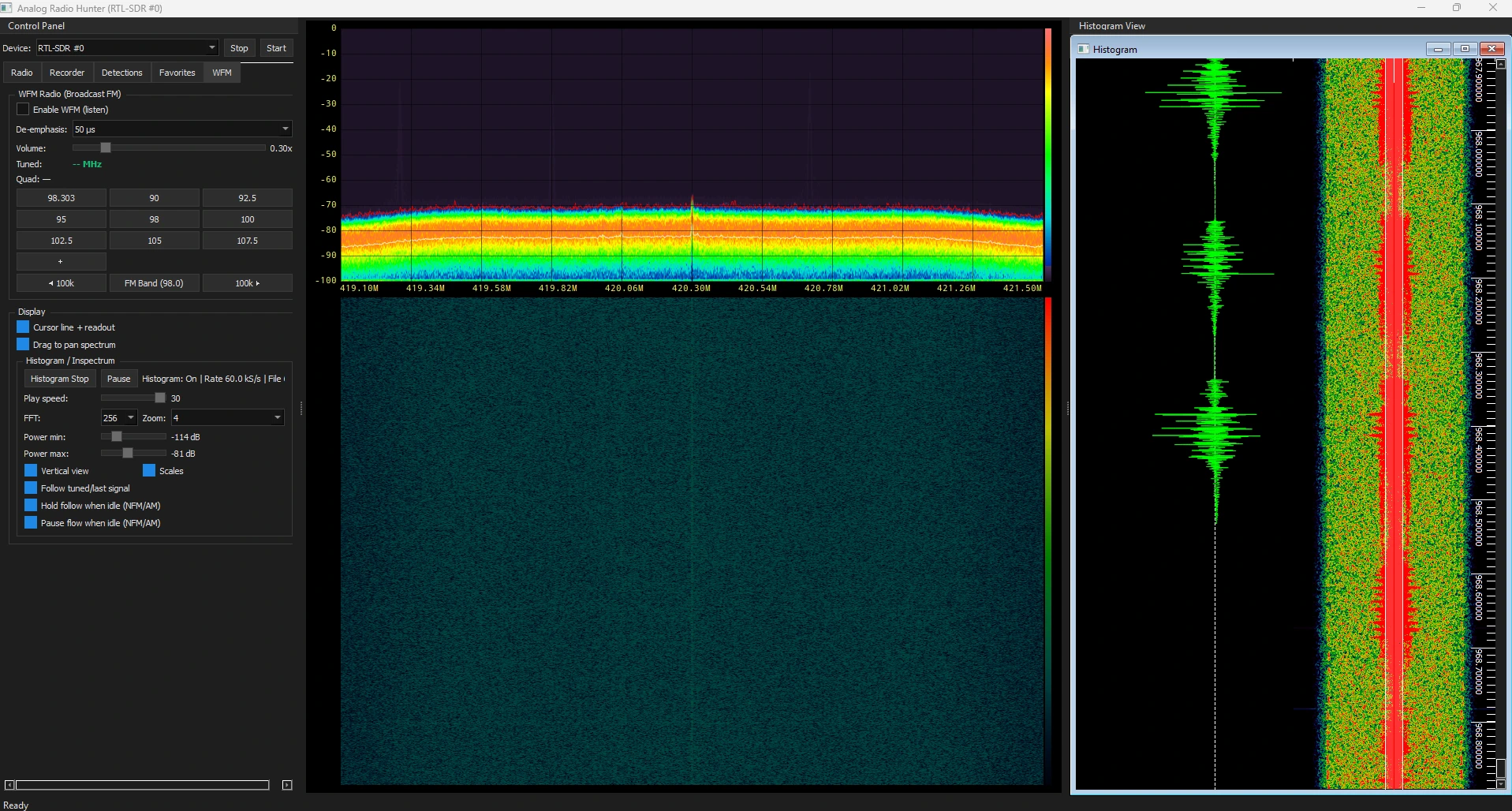Add a preset with the plus button
Viewport: 1512px width, 811px height.
pyautogui.click(x=62, y=262)
